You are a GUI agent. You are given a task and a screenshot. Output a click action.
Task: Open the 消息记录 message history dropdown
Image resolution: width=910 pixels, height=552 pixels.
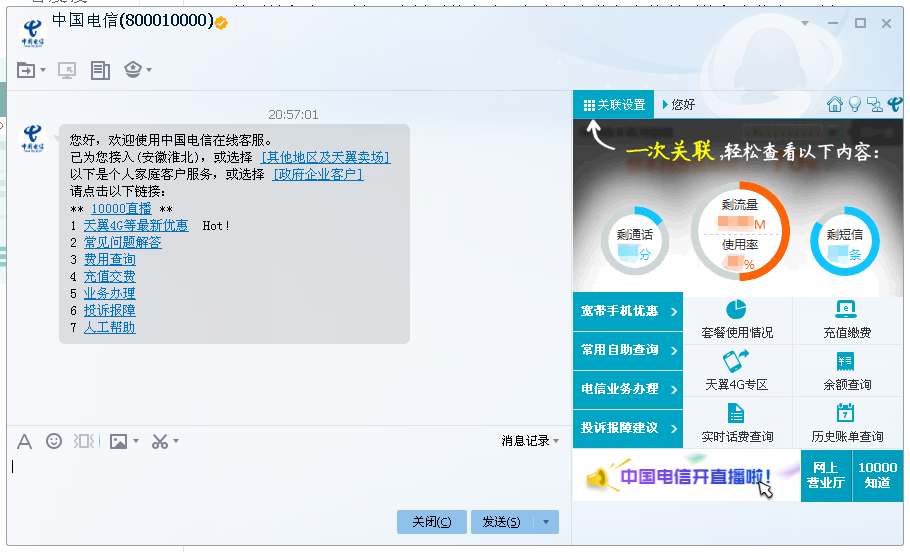[530, 441]
